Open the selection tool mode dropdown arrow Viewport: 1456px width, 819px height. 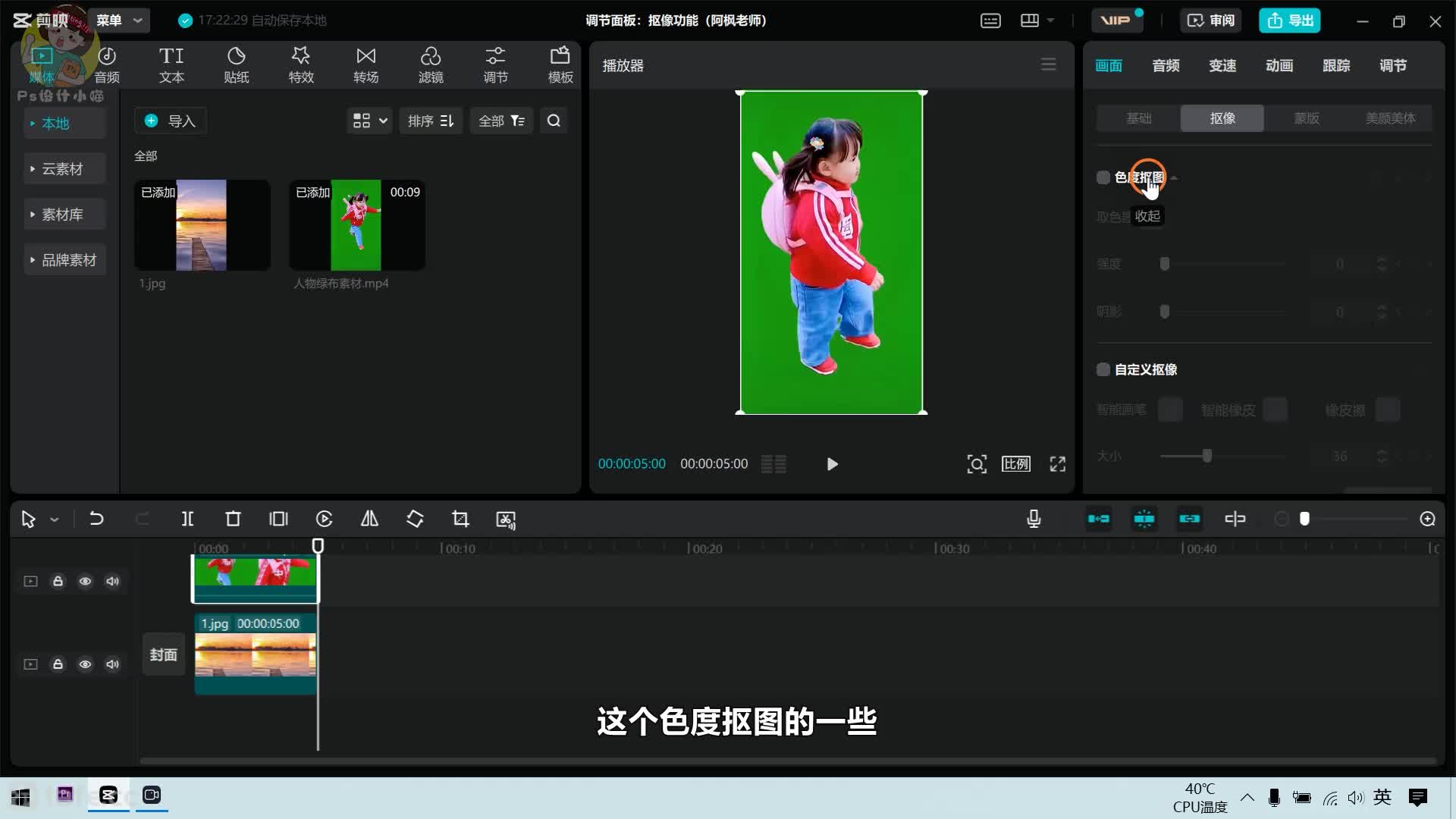point(55,519)
